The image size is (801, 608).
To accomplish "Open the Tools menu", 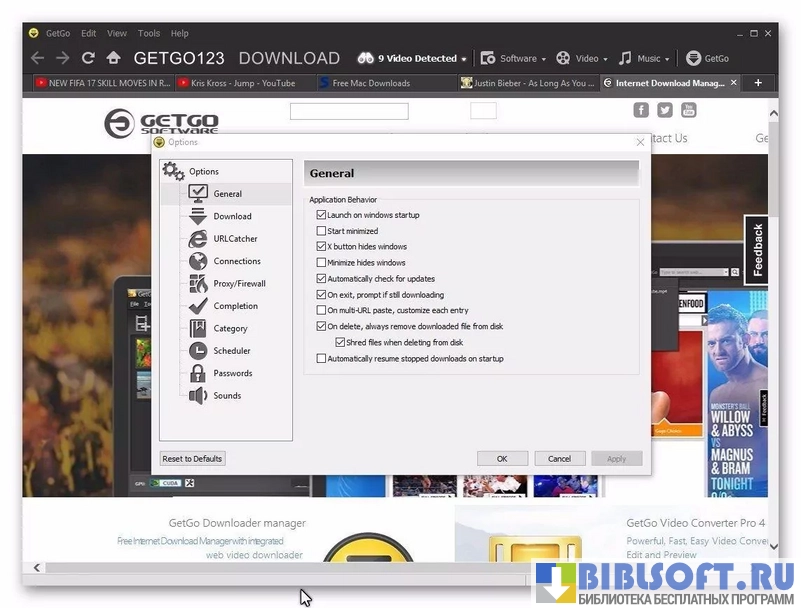I will [148, 33].
